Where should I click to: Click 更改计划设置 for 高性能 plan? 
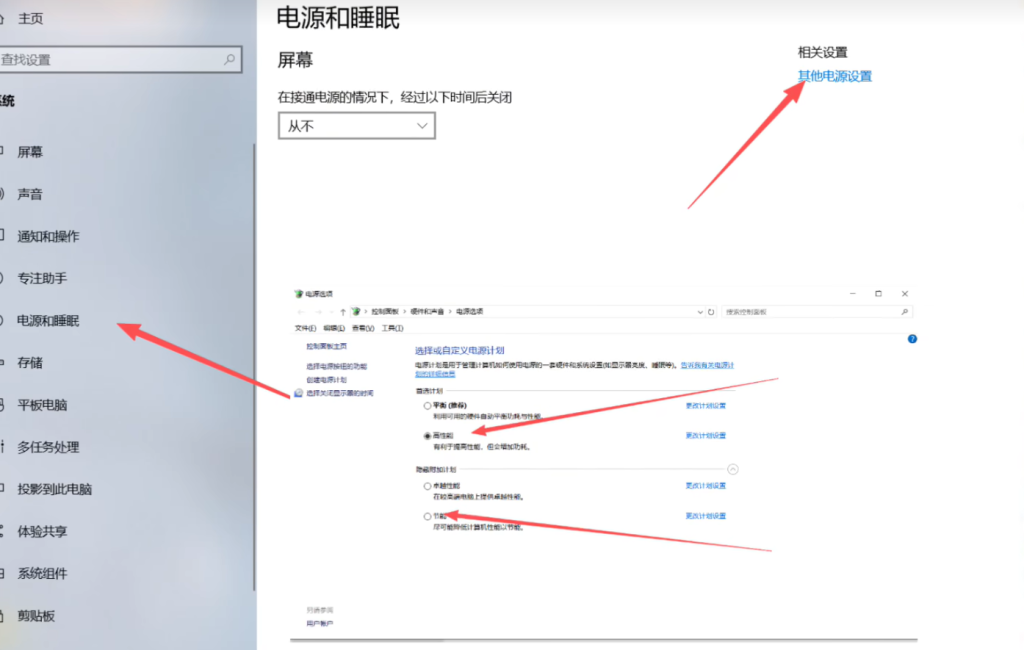click(705, 436)
